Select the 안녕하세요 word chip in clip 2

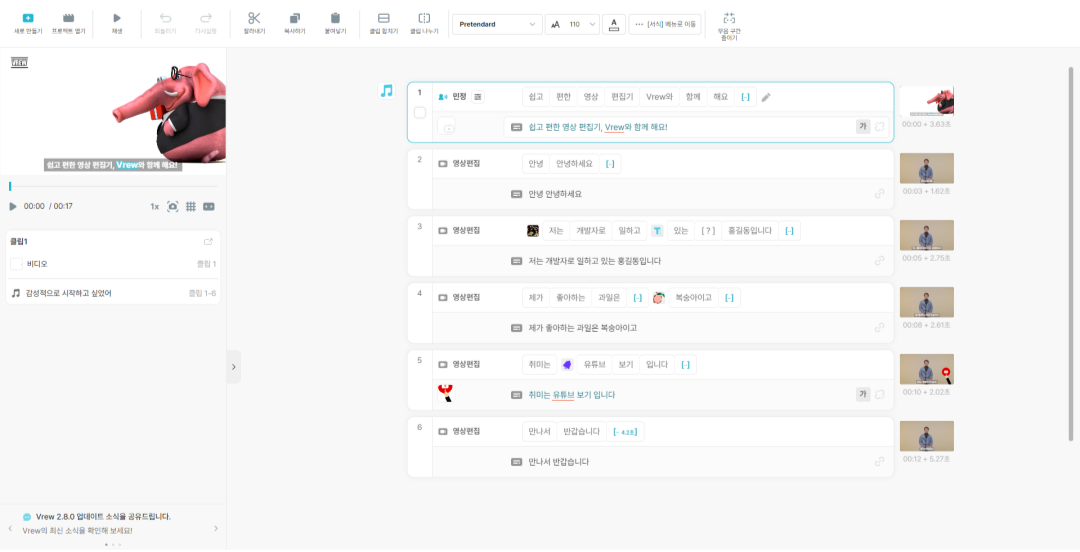[x=574, y=164]
